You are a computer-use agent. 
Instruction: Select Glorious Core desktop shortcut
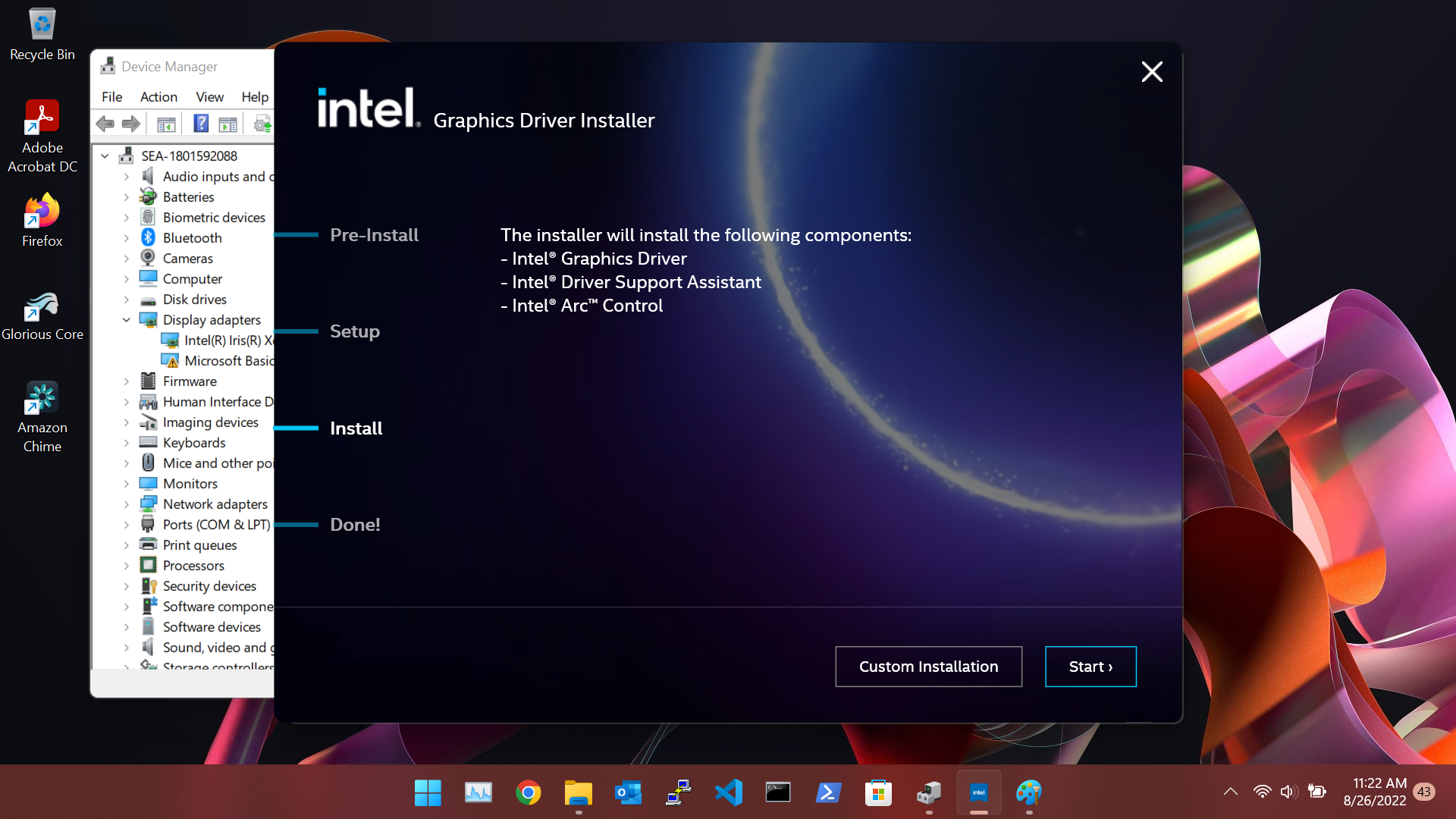(x=42, y=316)
